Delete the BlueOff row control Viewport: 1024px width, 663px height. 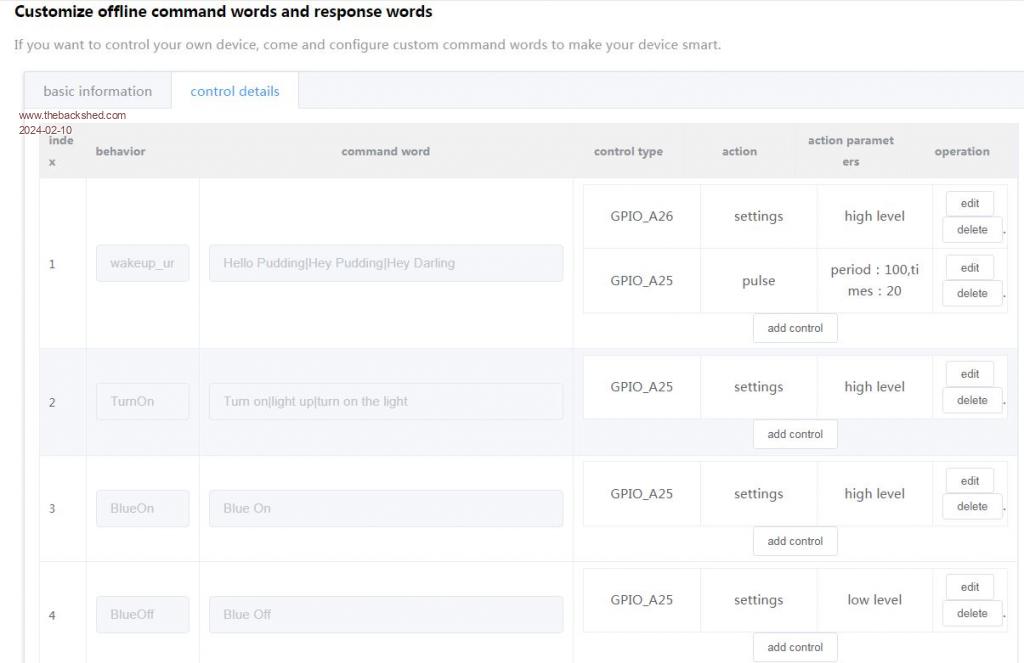[x=971, y=614]
